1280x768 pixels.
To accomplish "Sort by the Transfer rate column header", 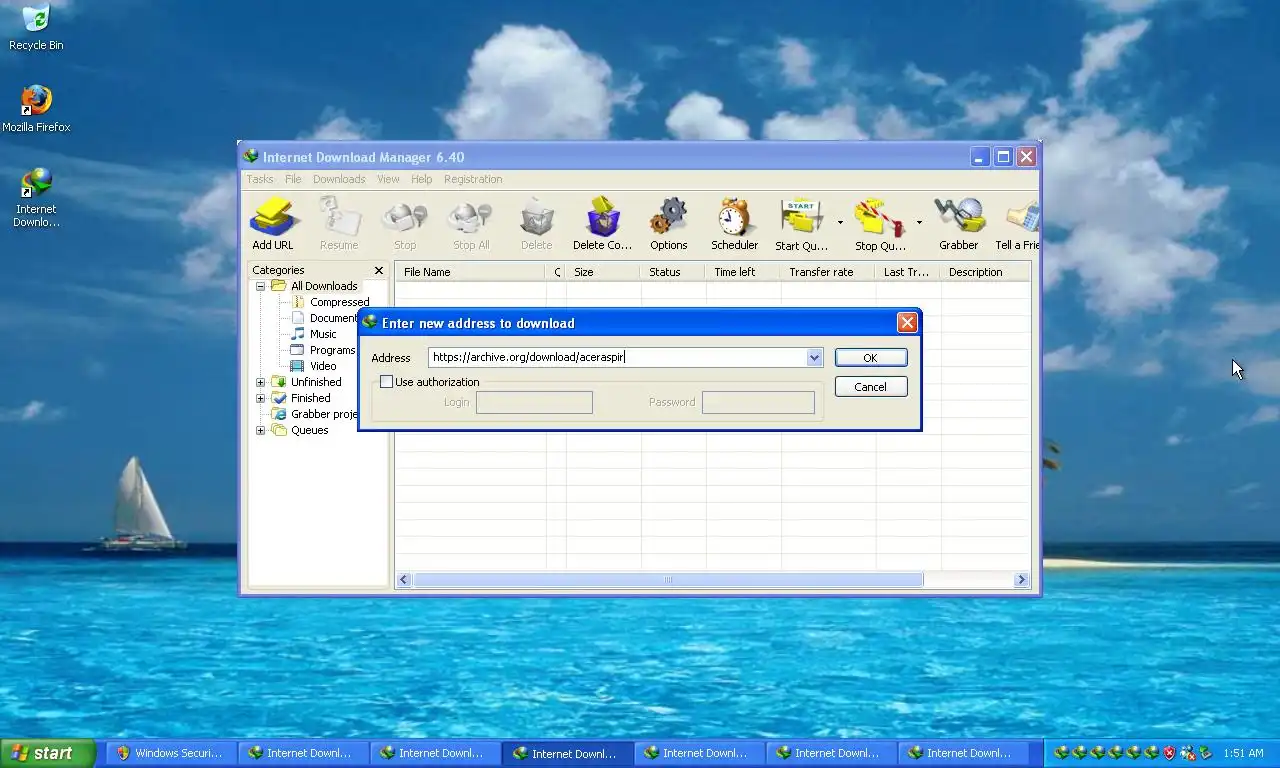I will coord(828,272).
